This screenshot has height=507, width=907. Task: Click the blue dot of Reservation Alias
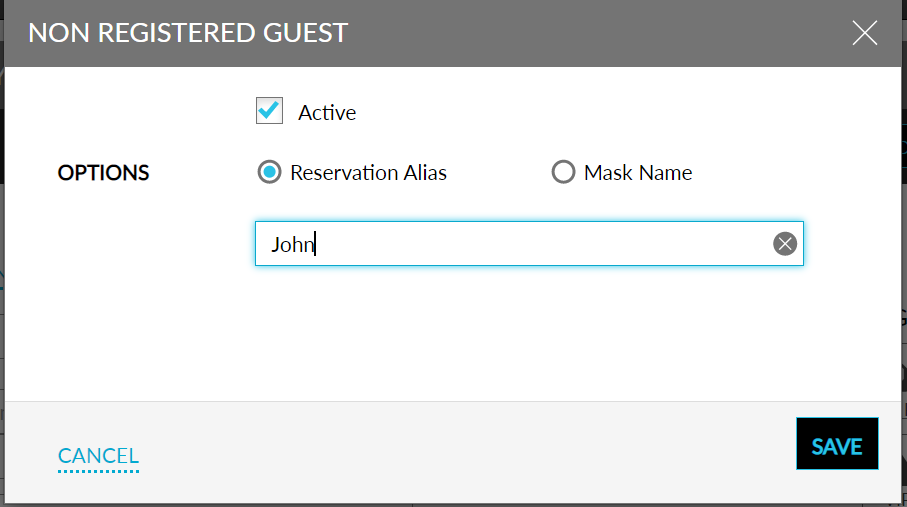coord(269,172)
